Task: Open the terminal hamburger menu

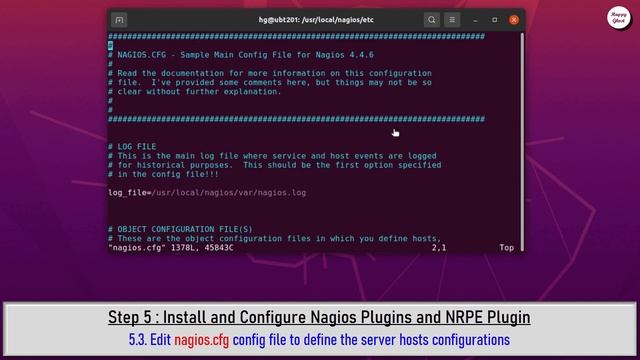Action: (x=452, y=20)
